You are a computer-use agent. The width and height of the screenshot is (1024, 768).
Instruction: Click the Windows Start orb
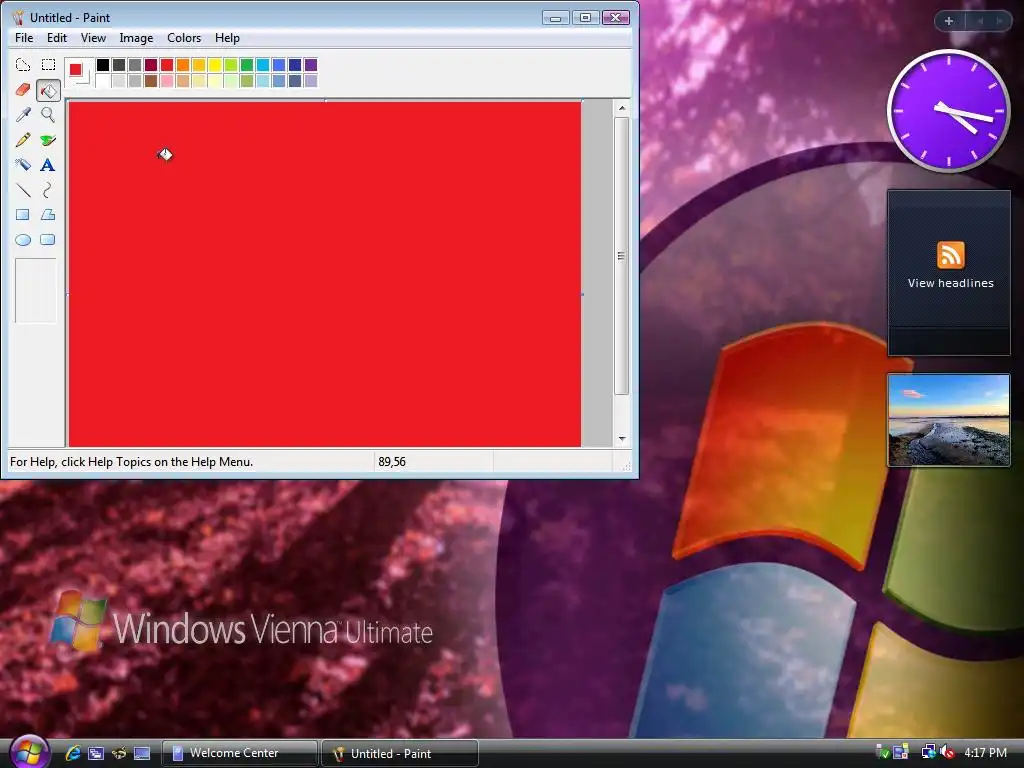29,751
